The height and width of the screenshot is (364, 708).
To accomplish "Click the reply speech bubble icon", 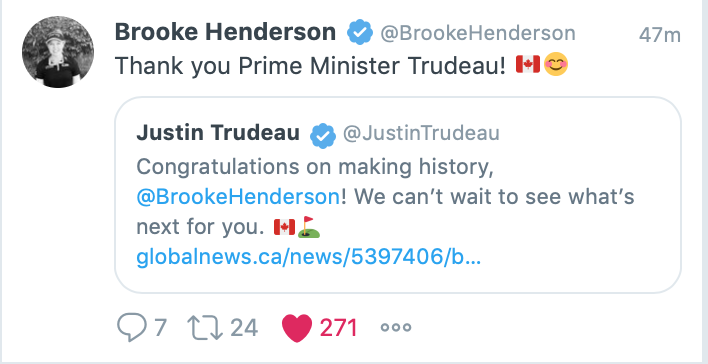I will coord(132,327).
